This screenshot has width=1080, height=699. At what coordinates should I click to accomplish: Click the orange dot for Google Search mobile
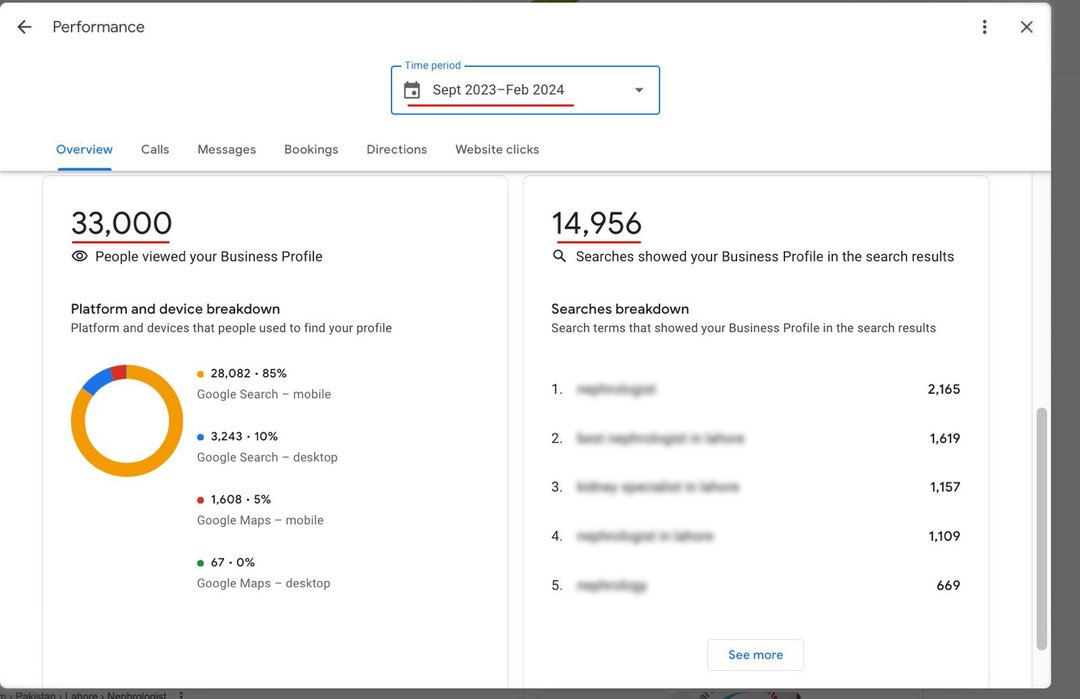coord(200,374)
